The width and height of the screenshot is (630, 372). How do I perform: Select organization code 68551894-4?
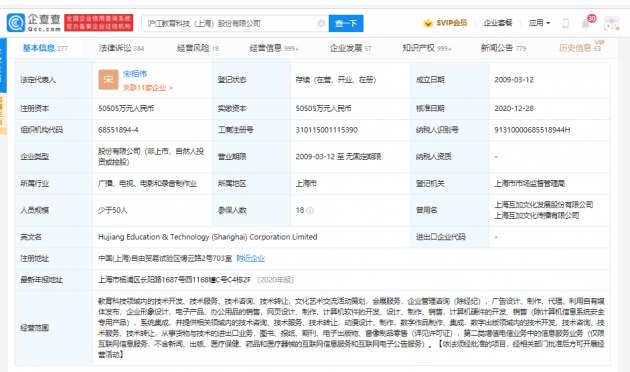click(x=118, y=130)
